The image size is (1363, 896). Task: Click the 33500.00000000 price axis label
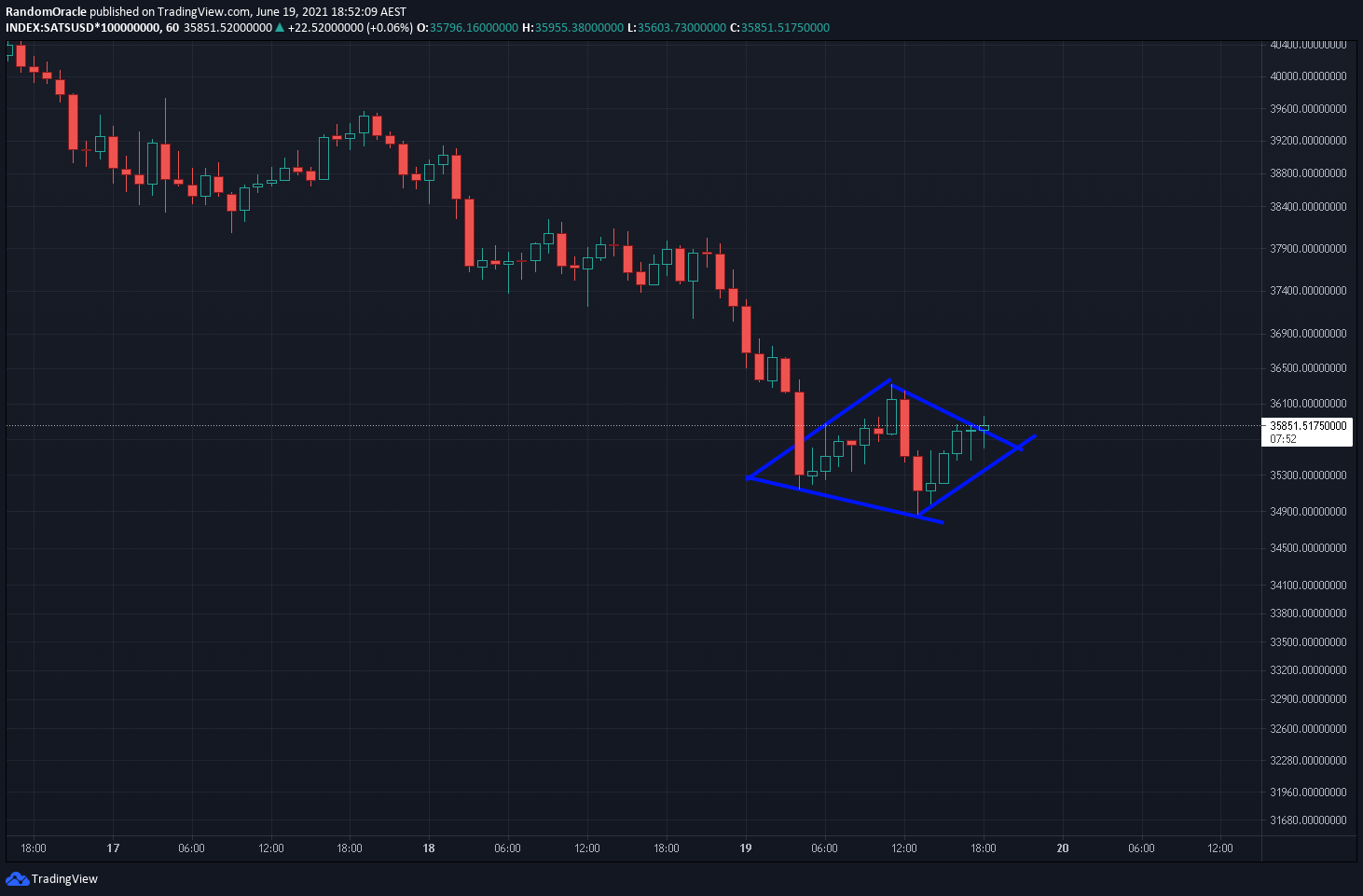(x=1308, y=642)
